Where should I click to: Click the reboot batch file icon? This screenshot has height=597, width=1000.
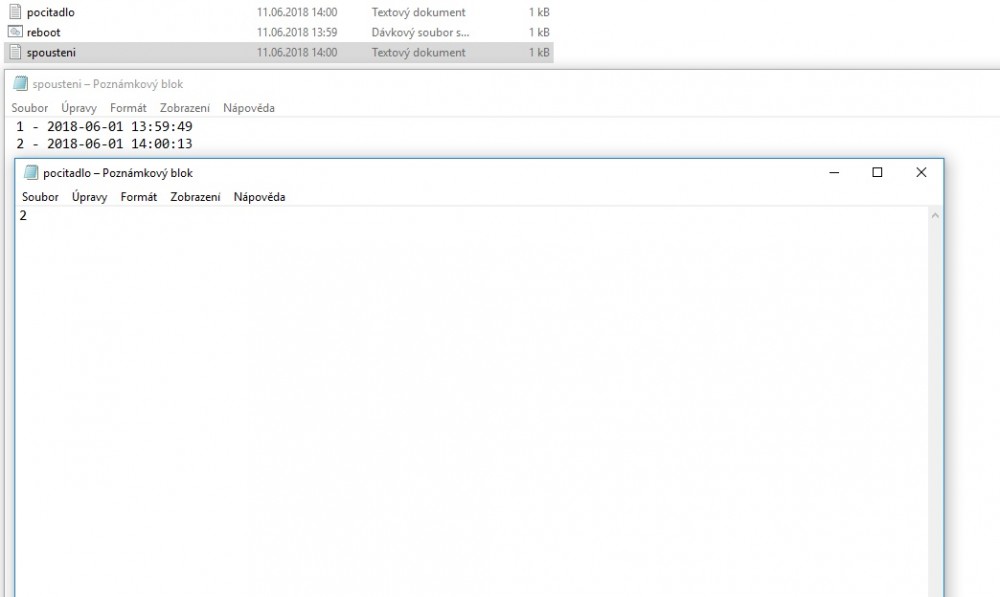point(15,32)
